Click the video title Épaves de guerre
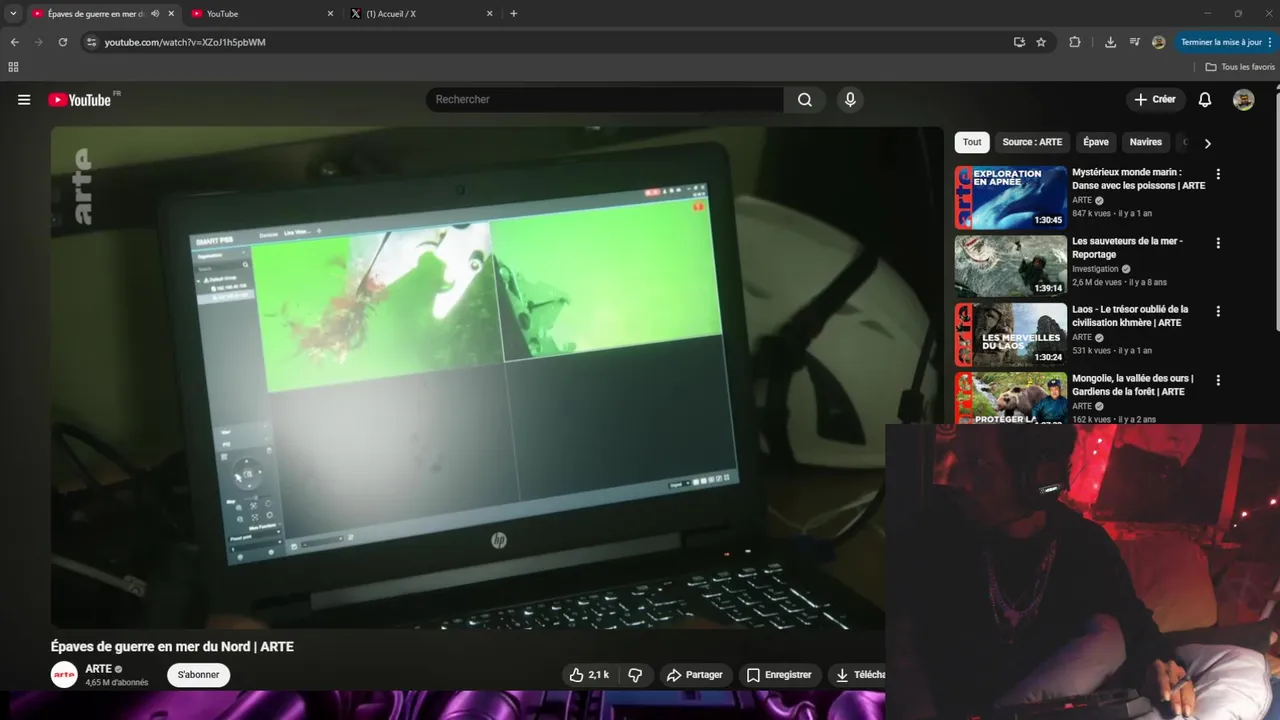This screenshot has width=1280, height=720. (172, 647)
